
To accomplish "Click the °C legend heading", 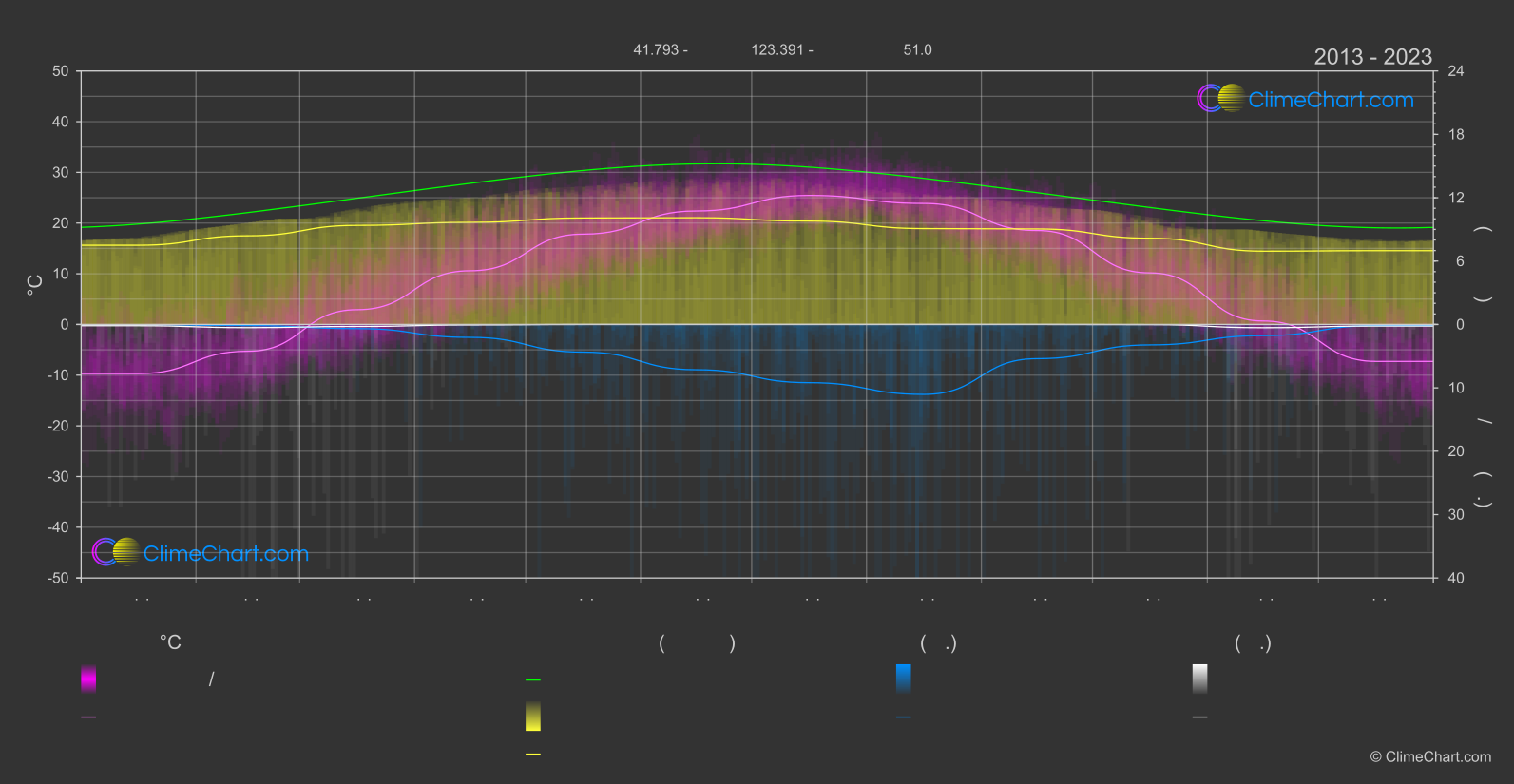I will tap(170, 642).
